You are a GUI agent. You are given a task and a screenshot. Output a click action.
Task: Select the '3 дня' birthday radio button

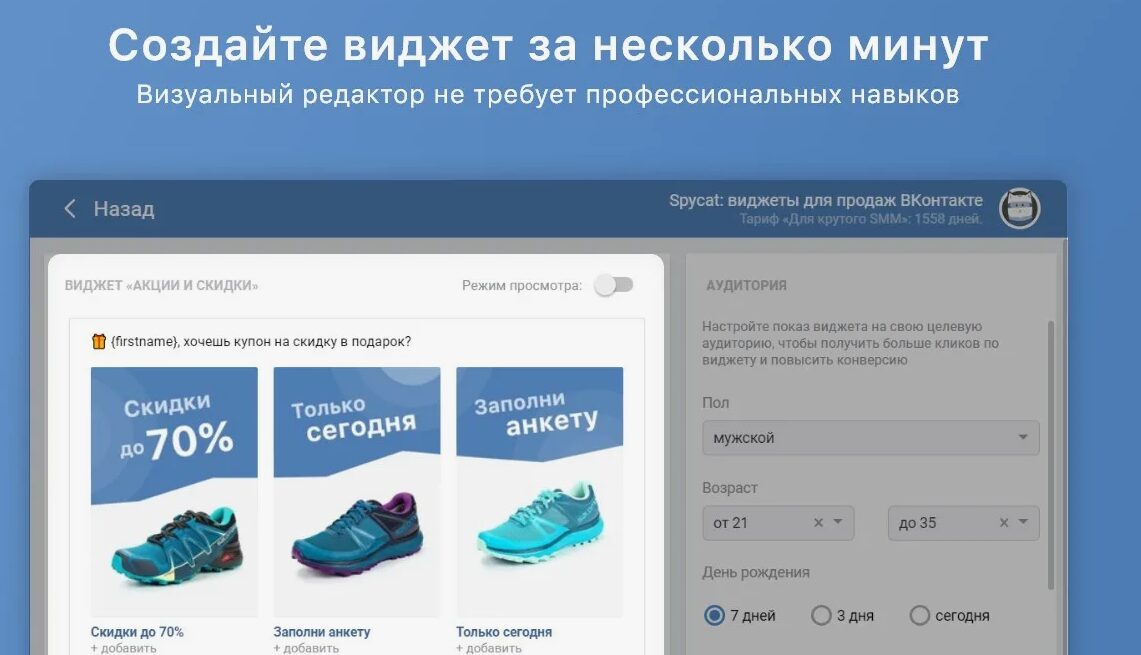[821, 616]
